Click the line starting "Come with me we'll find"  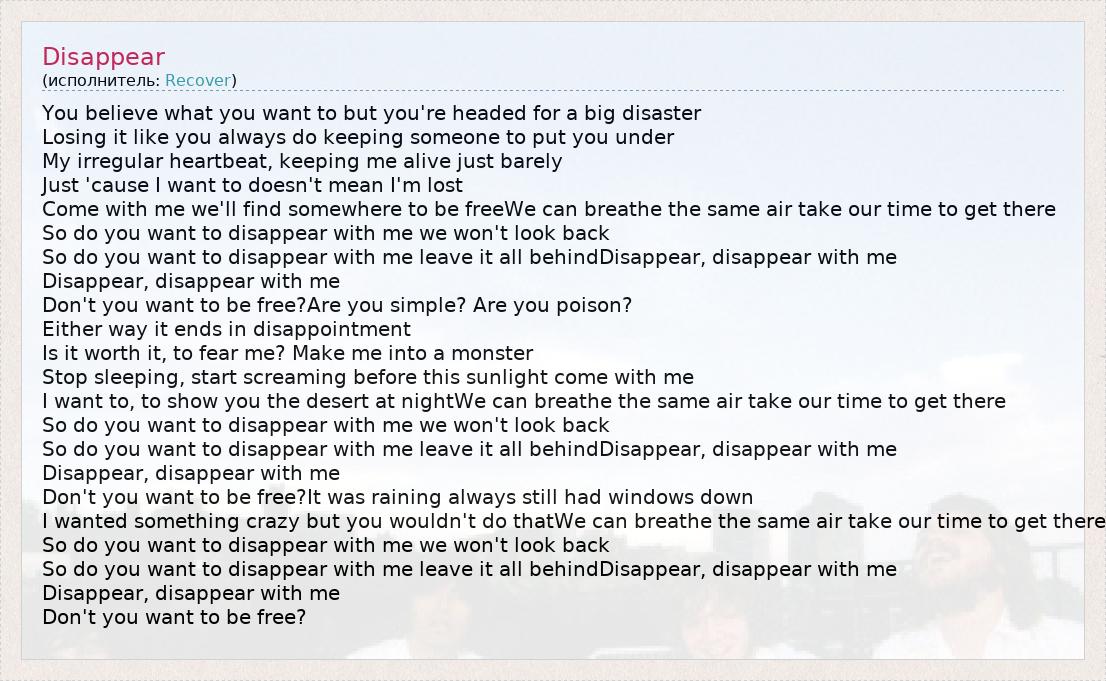pyautogui.click(x=273, y=209)
